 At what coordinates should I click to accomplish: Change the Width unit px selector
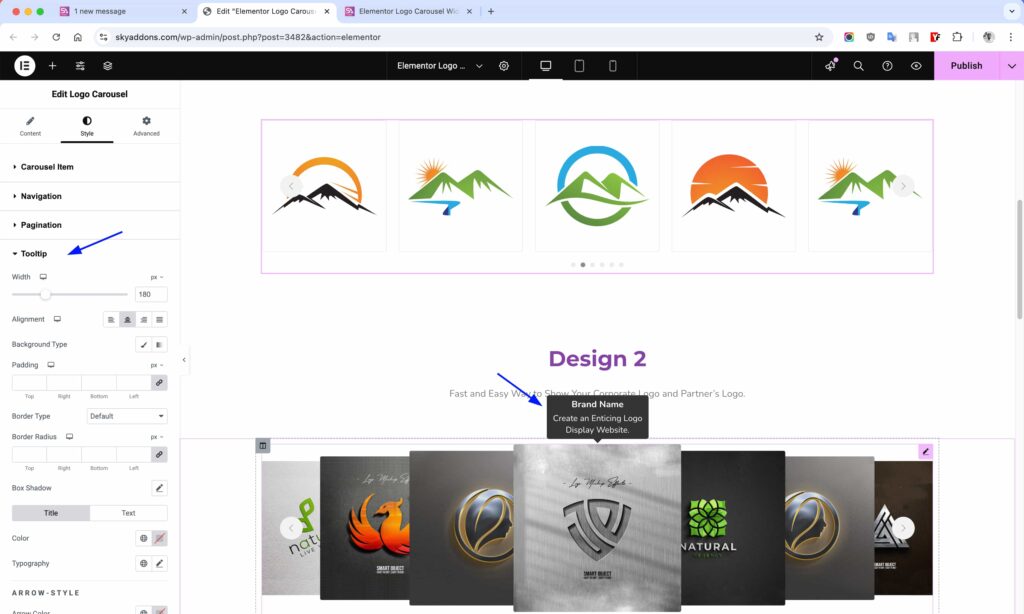pos(157,277)
